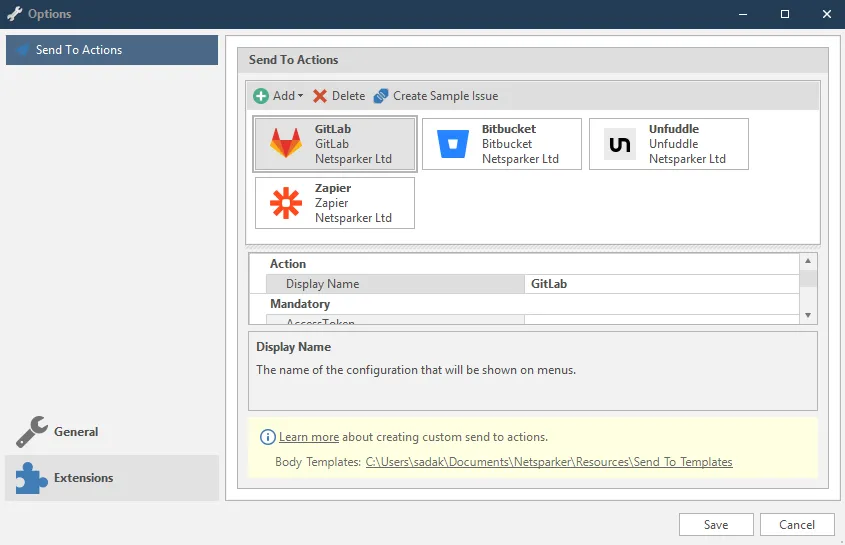
Task: Click the info circle icon
Action: 267,437
